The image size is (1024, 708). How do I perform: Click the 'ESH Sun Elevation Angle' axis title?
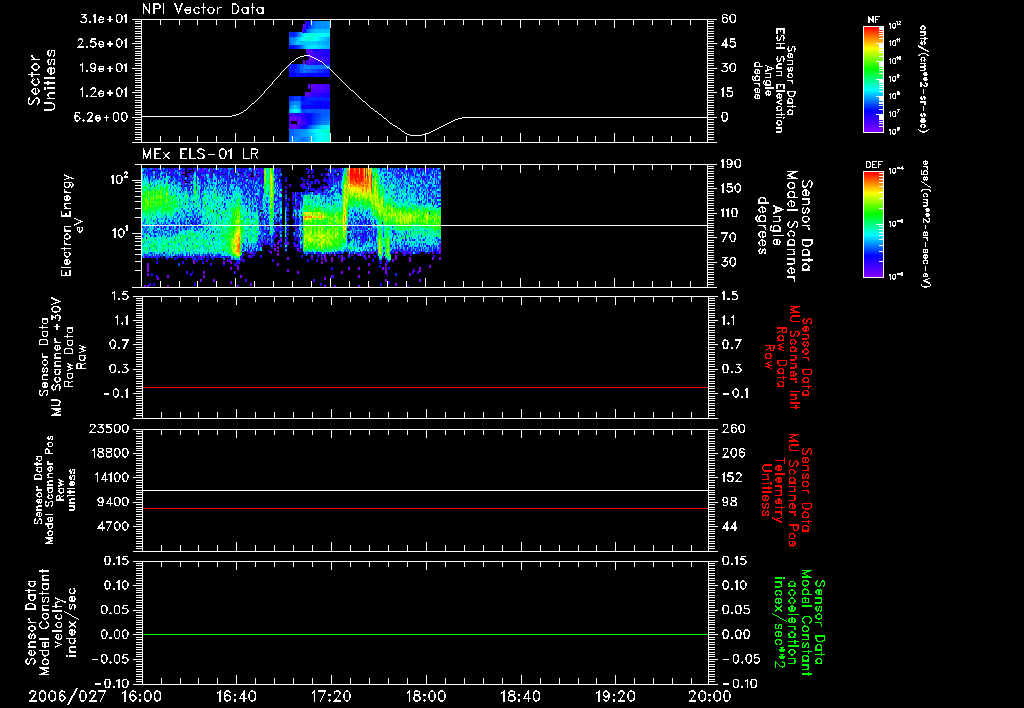(775, 80)
